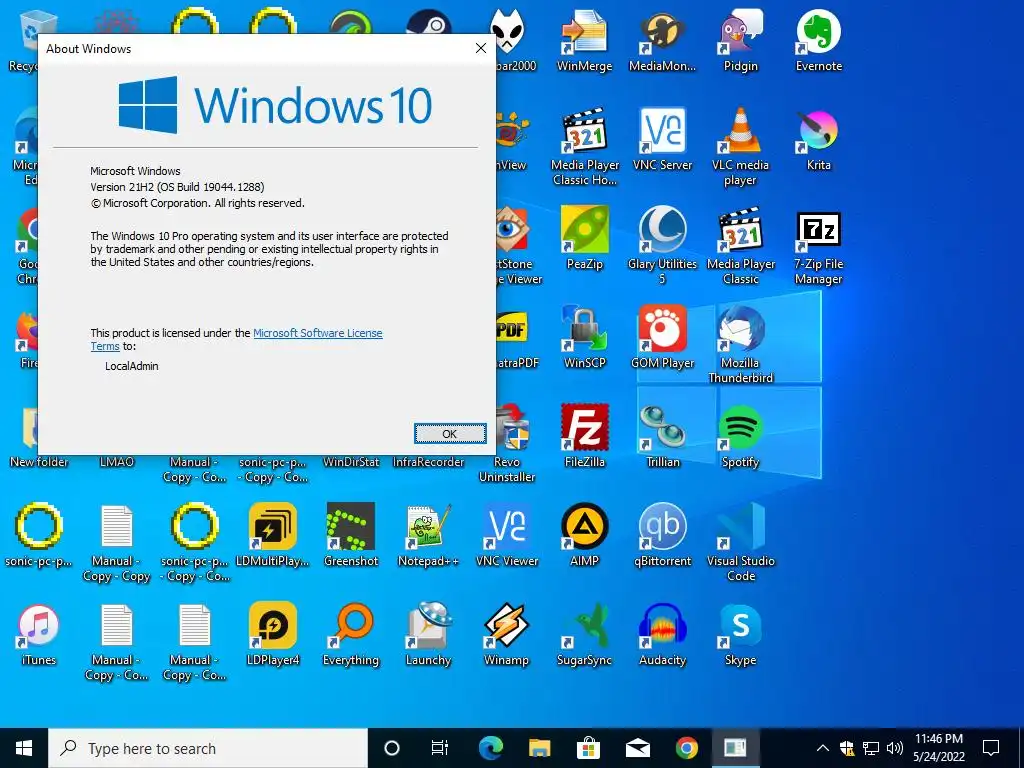Open Evernote desktop shortcut

click(819, 40)
